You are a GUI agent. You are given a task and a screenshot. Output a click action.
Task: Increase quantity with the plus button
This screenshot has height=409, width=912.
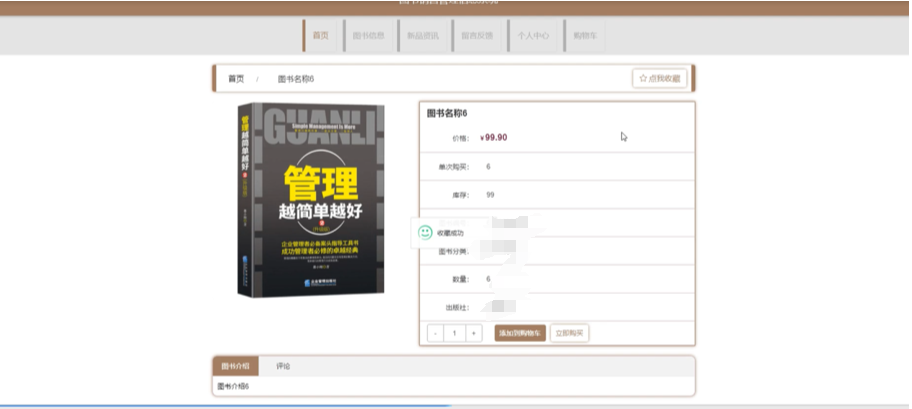(x=473, y=333)
